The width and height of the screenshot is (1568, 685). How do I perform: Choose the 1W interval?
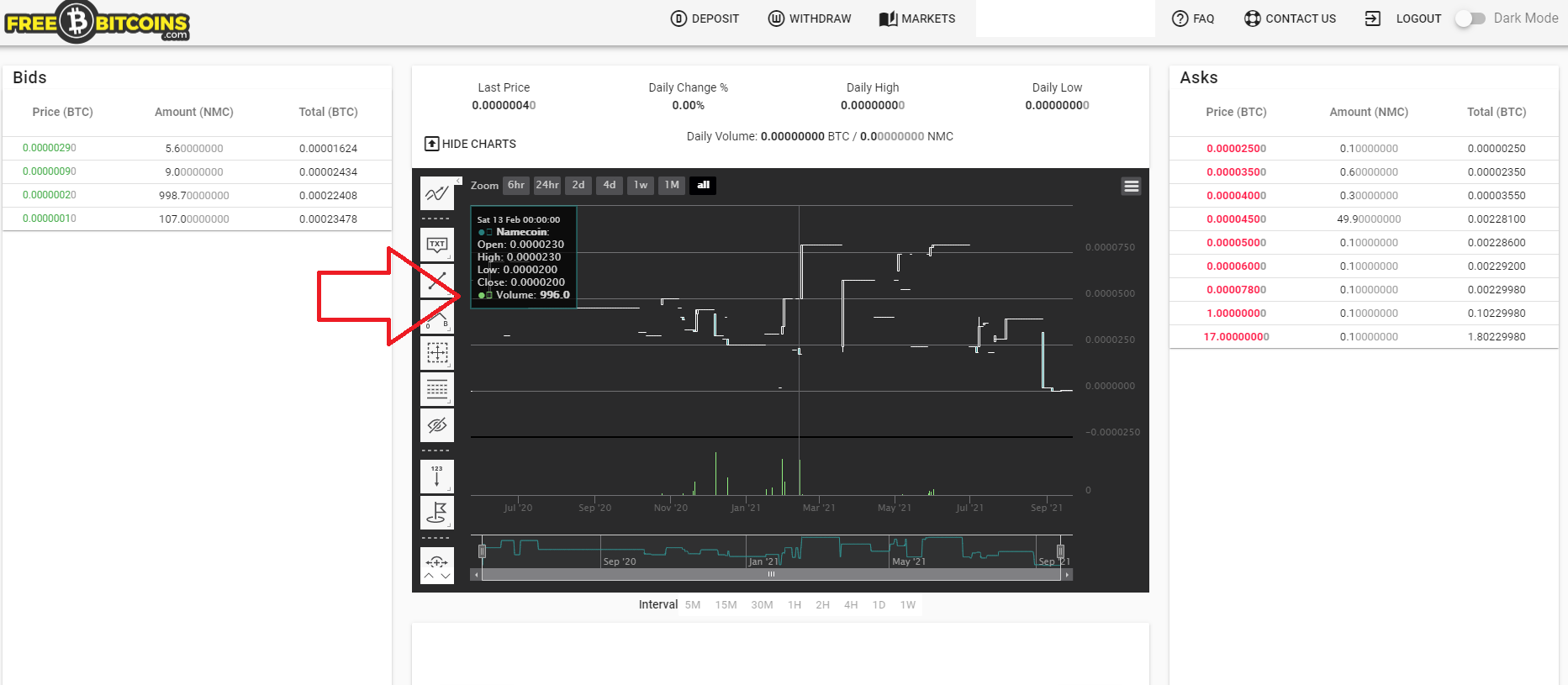tap(908, 605)
